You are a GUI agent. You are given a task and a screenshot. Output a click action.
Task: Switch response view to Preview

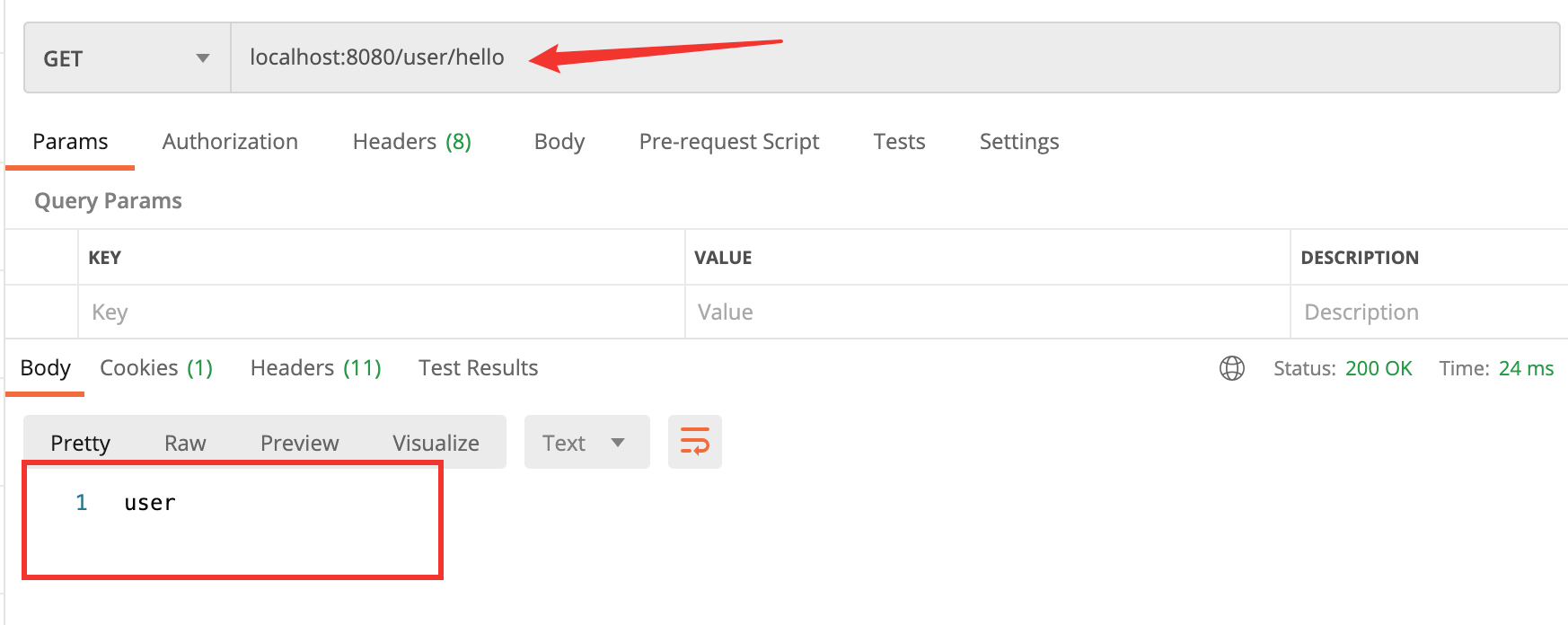(299, 443)
